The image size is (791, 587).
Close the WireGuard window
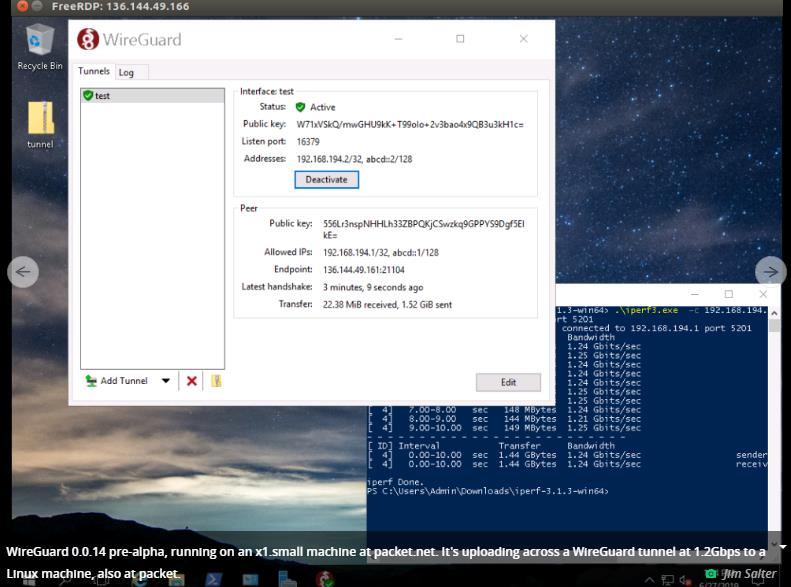[x=524, y=39]
